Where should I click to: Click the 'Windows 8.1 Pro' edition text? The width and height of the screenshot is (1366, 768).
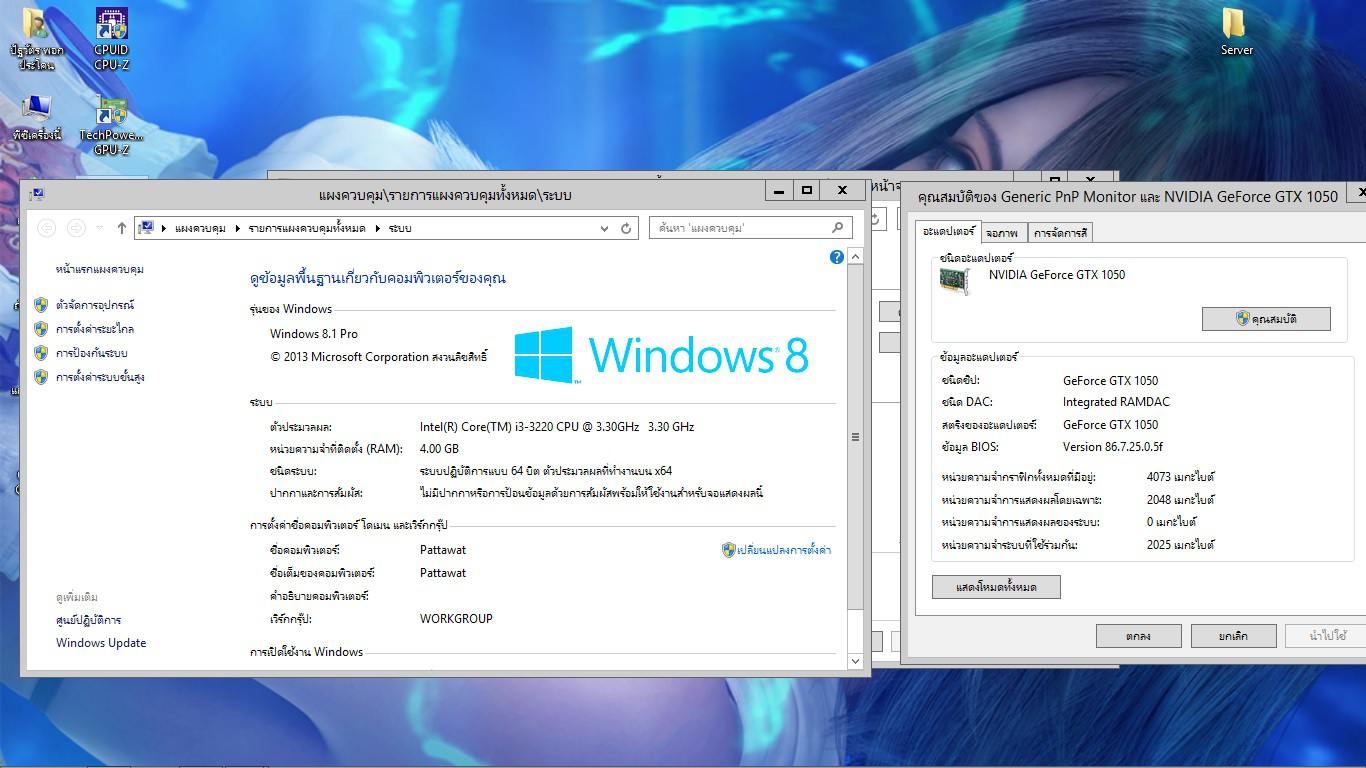(314, 333)
